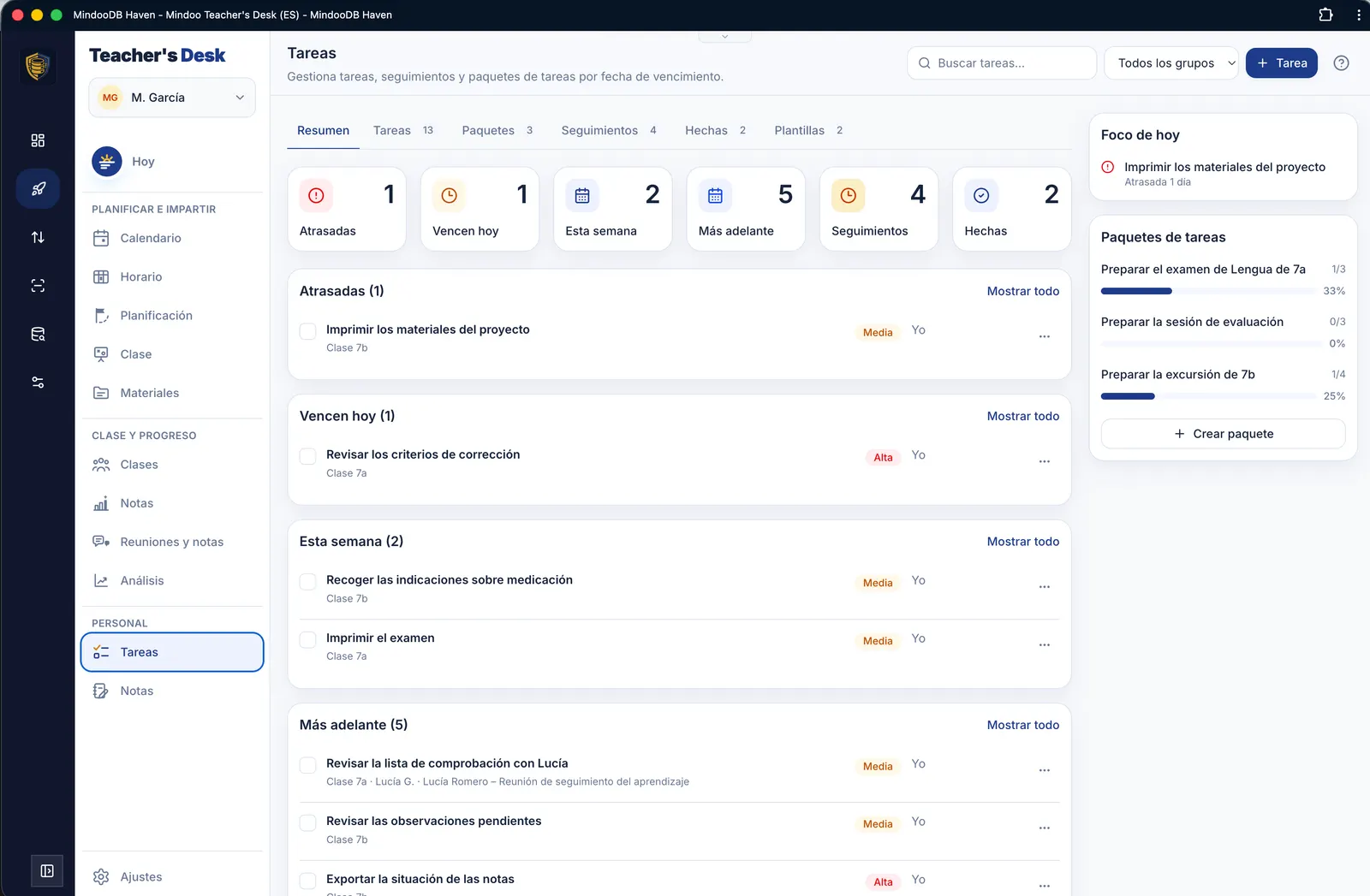This screenshot has width=1370, height=896.
Task: Open Calendario in sidebar
Action: (x=172, y=238)
